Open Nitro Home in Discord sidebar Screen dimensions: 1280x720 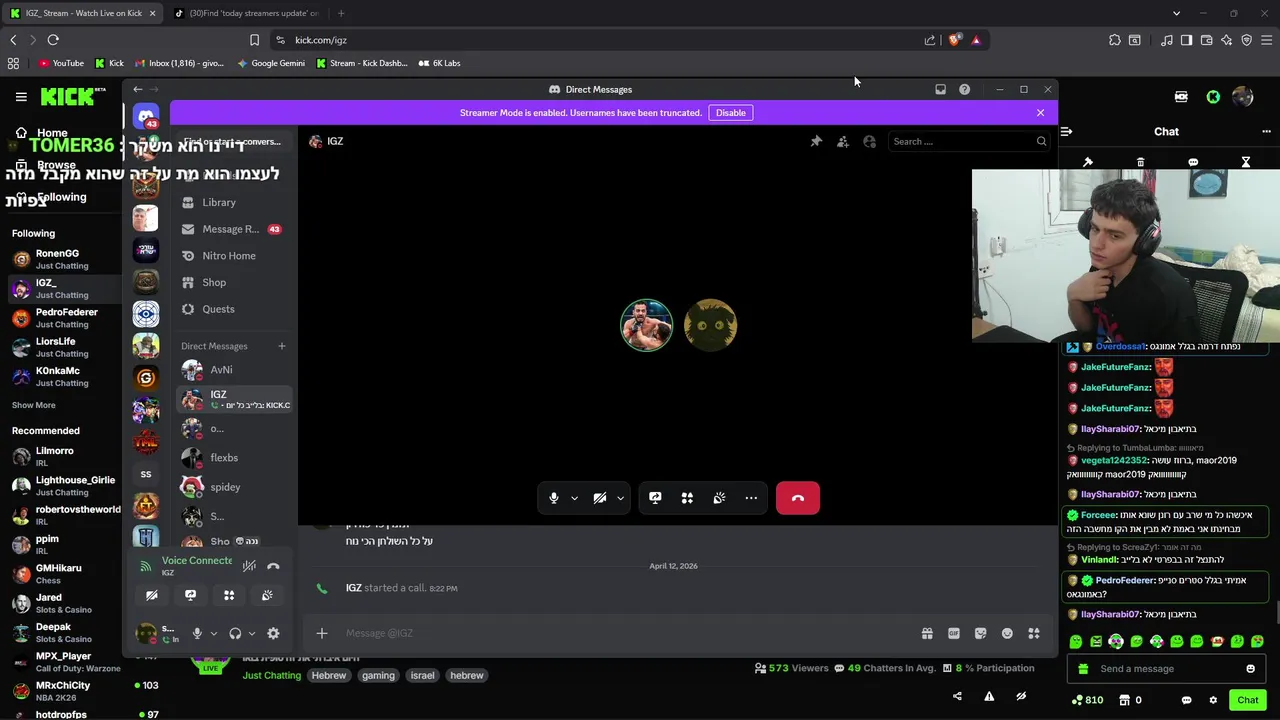[234, 256]
